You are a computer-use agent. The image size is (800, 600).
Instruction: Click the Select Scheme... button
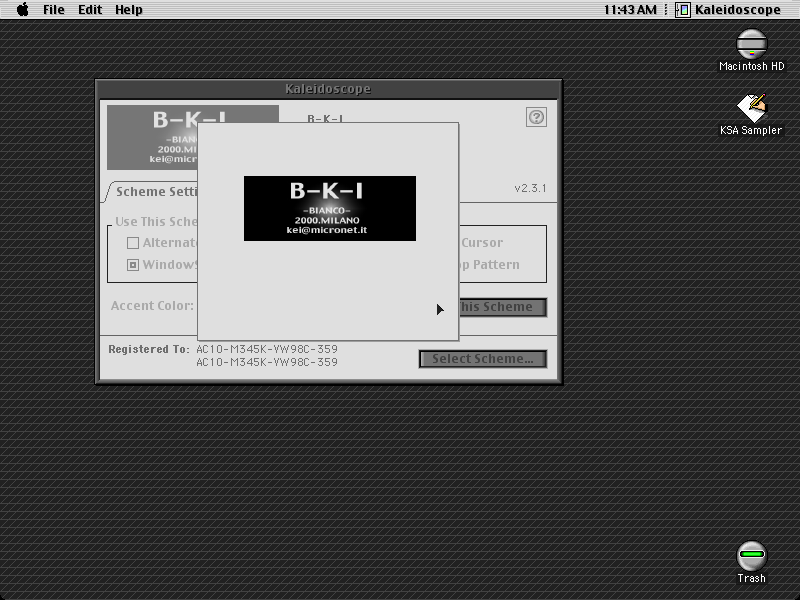[x=483, y=359]
